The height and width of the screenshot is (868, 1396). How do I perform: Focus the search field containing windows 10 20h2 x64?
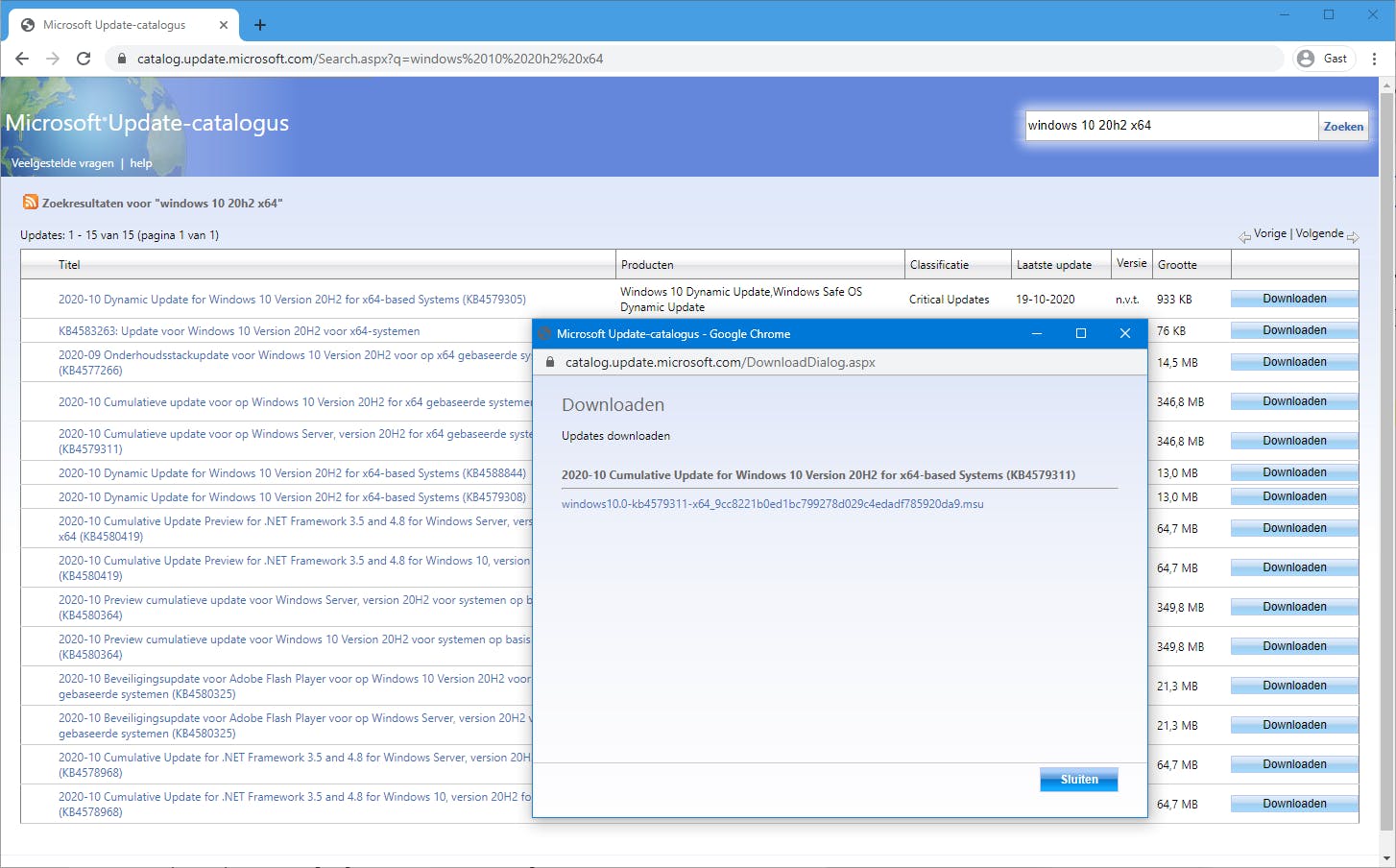point(1171,126)
